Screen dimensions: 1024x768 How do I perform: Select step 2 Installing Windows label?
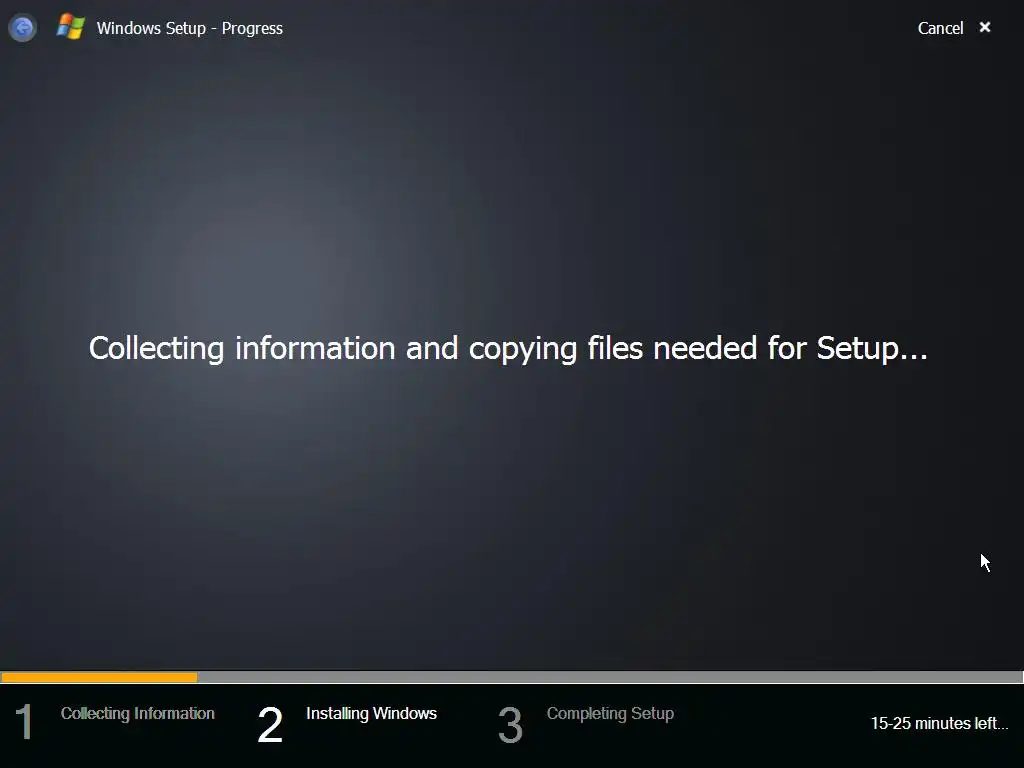(x=371, y=713)
